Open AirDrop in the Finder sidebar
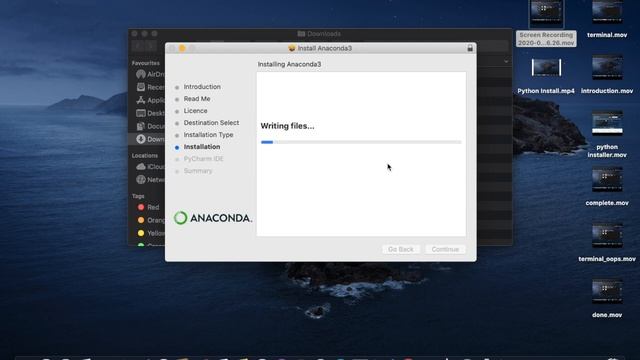 [x=151, y=74]
